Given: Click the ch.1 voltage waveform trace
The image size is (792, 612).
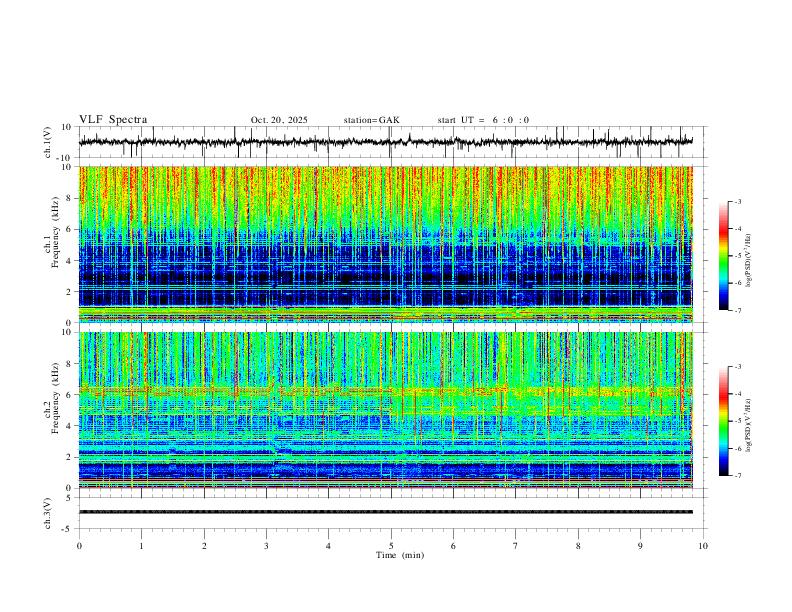Looking at the screenshot, I should 386,142.
